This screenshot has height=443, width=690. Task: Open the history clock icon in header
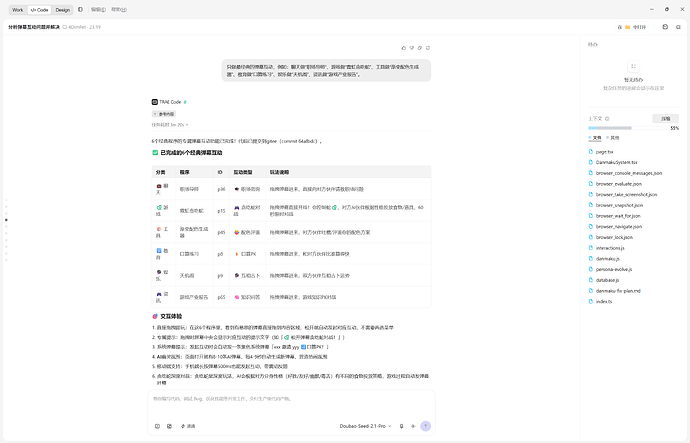[x=665, y=27]
